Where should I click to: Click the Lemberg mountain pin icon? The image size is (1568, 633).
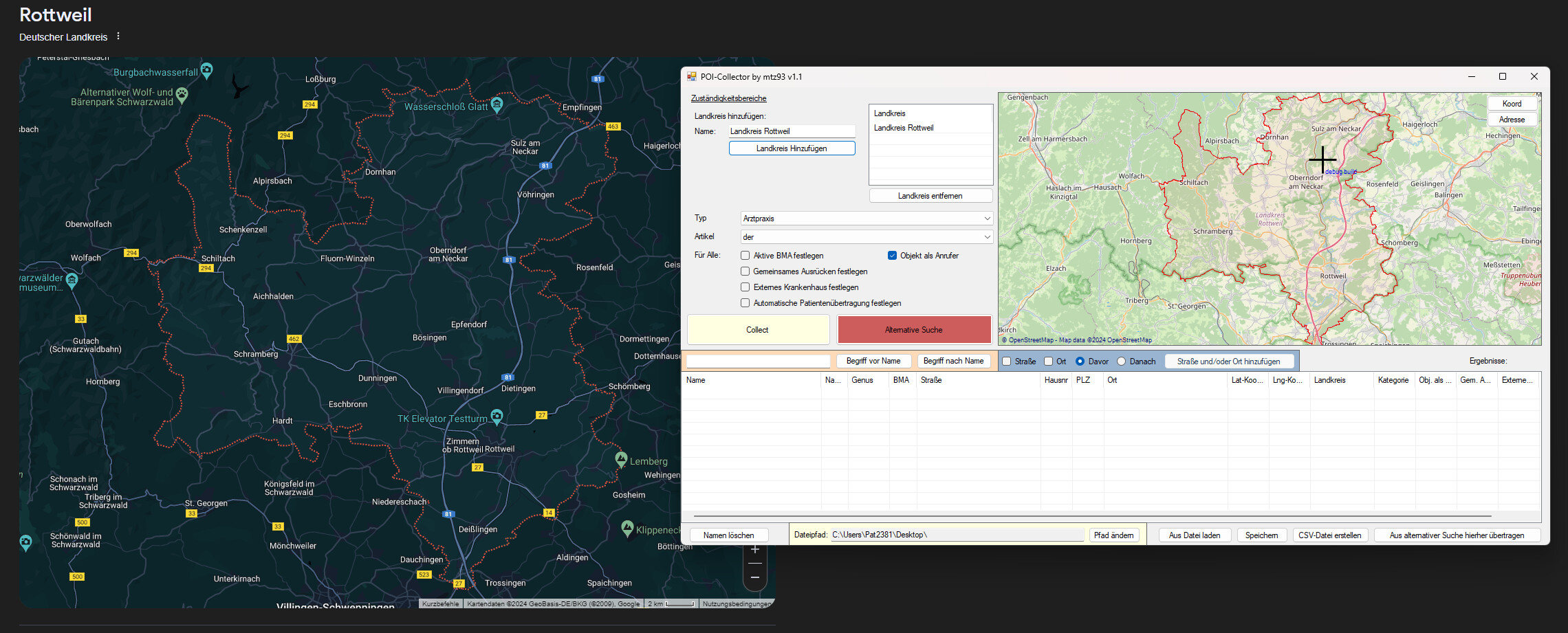[x=621, y=459]
